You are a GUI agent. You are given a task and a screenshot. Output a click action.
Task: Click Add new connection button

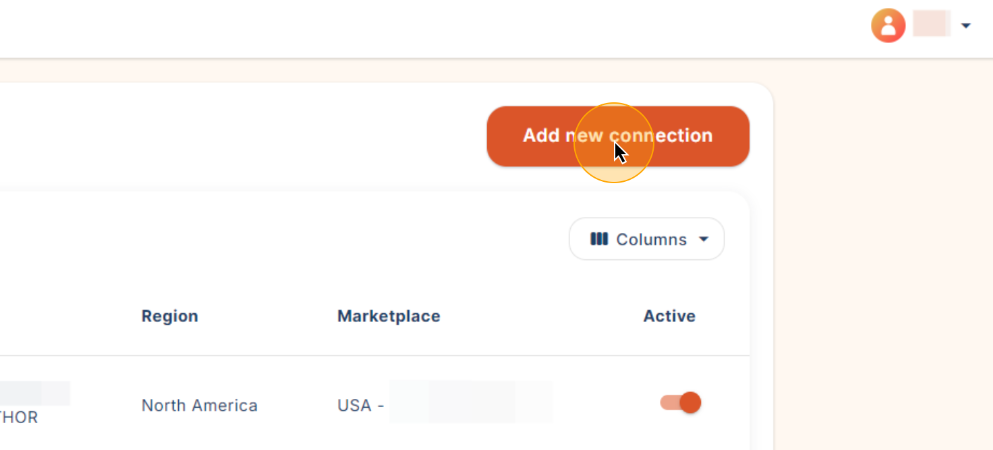(617, 136)
